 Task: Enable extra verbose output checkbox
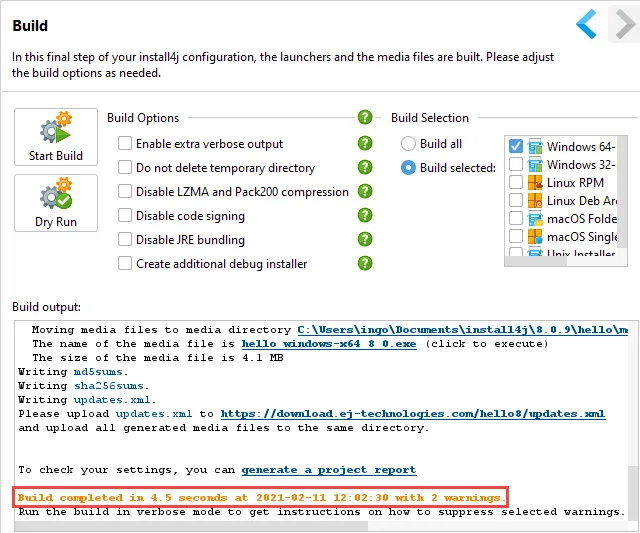(125, 144)
